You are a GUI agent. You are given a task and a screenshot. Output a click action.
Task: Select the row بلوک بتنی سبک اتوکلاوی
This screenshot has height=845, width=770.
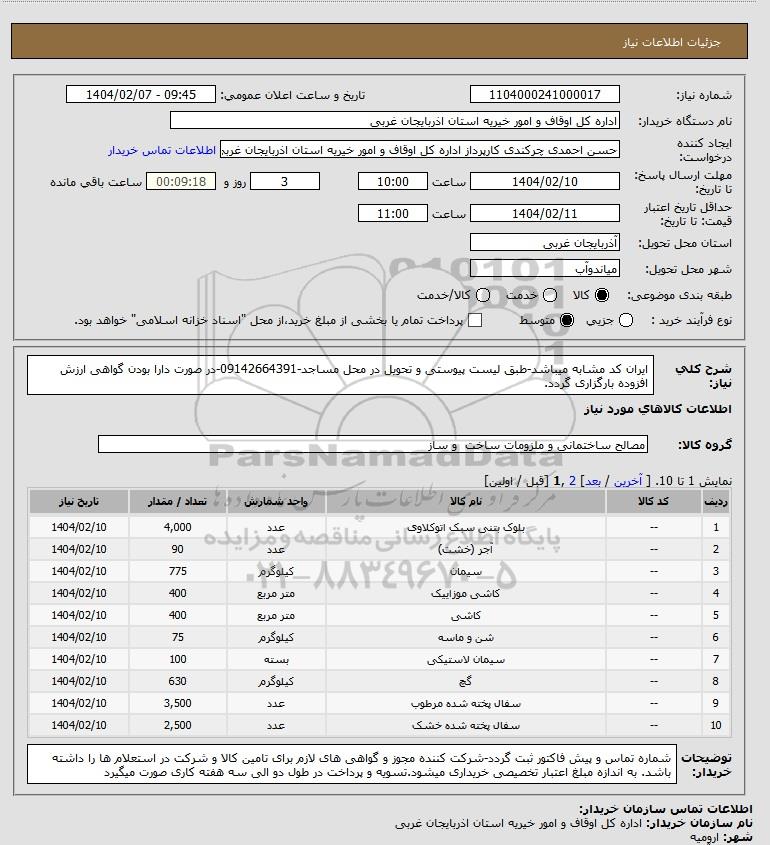(380, 527)
